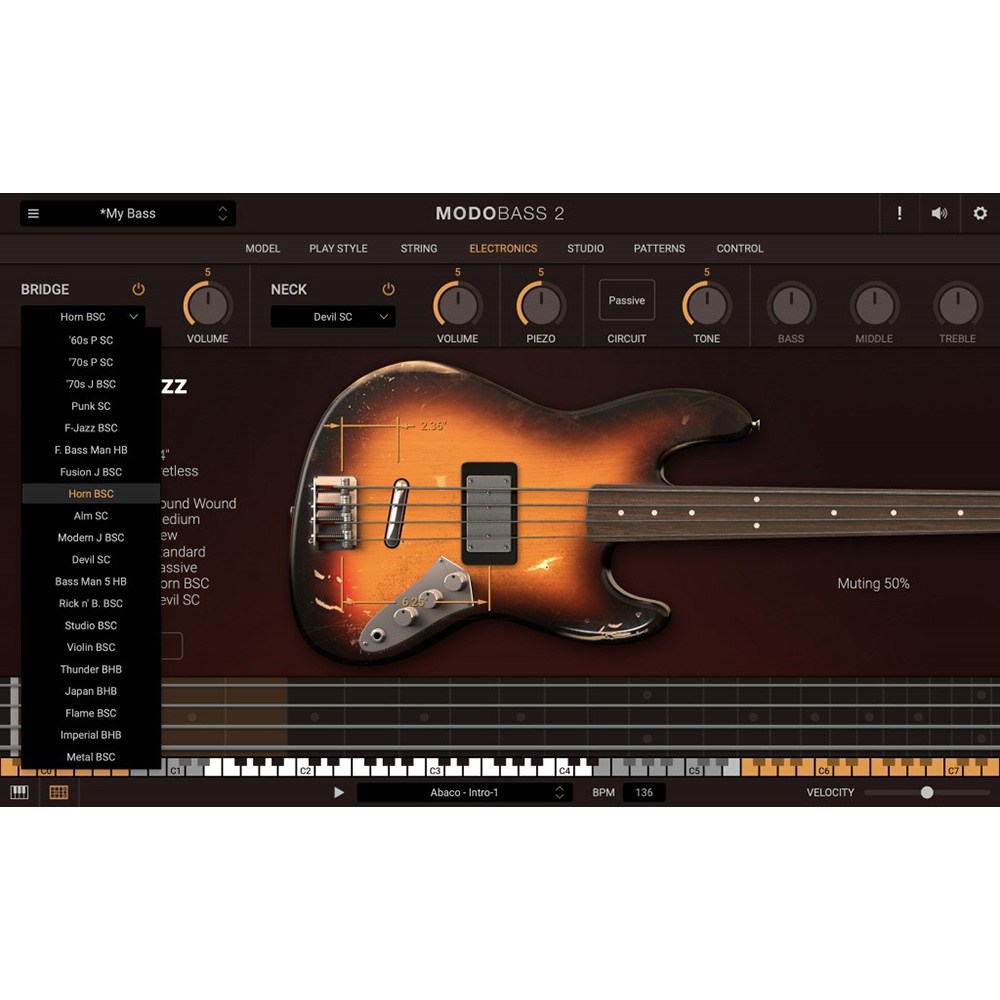Click the BASS EQ knob
The height and width of the screenshot is (1000, 1000).
(x=791, y=305)
